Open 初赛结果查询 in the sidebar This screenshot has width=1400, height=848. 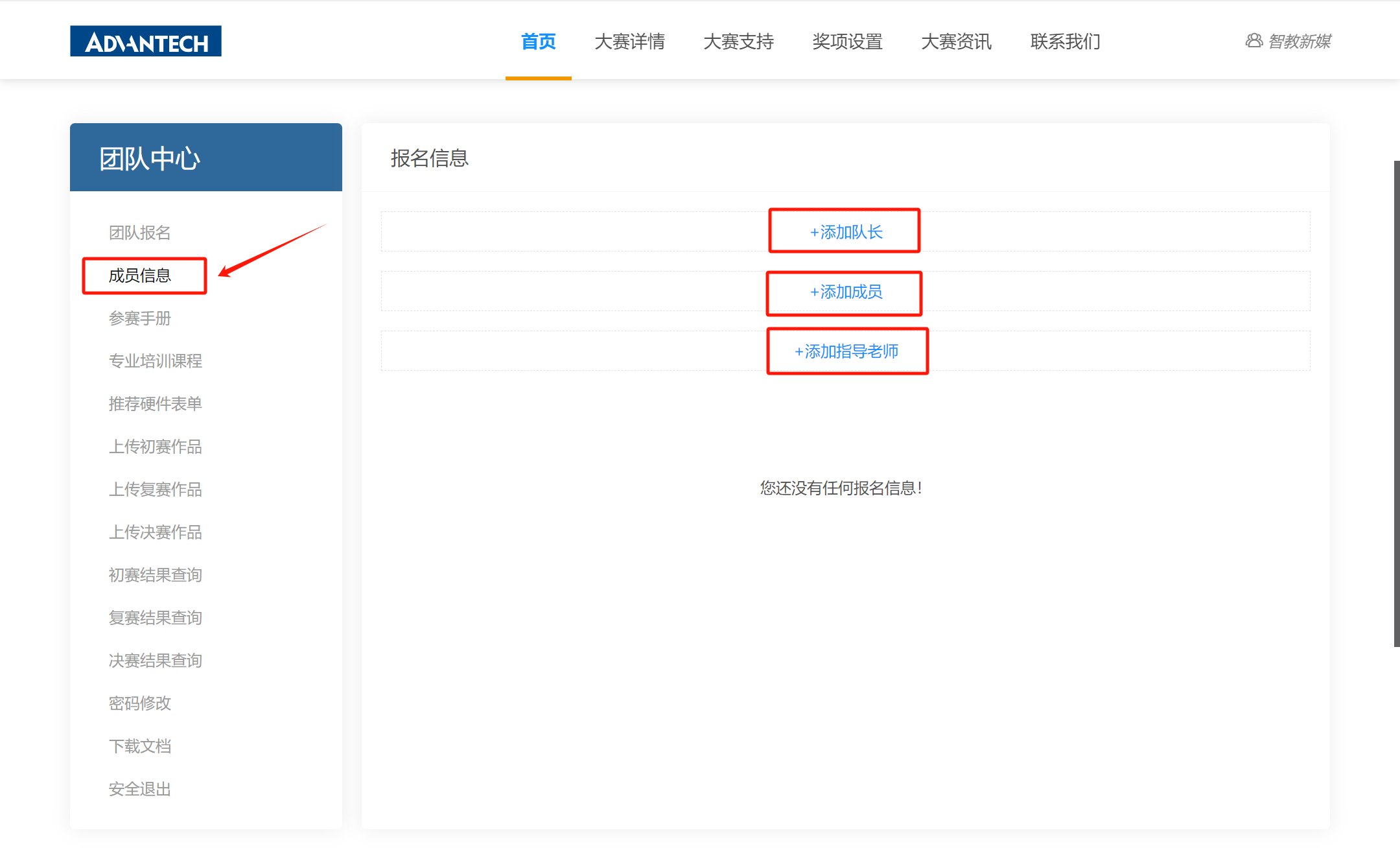coord(155,575)
